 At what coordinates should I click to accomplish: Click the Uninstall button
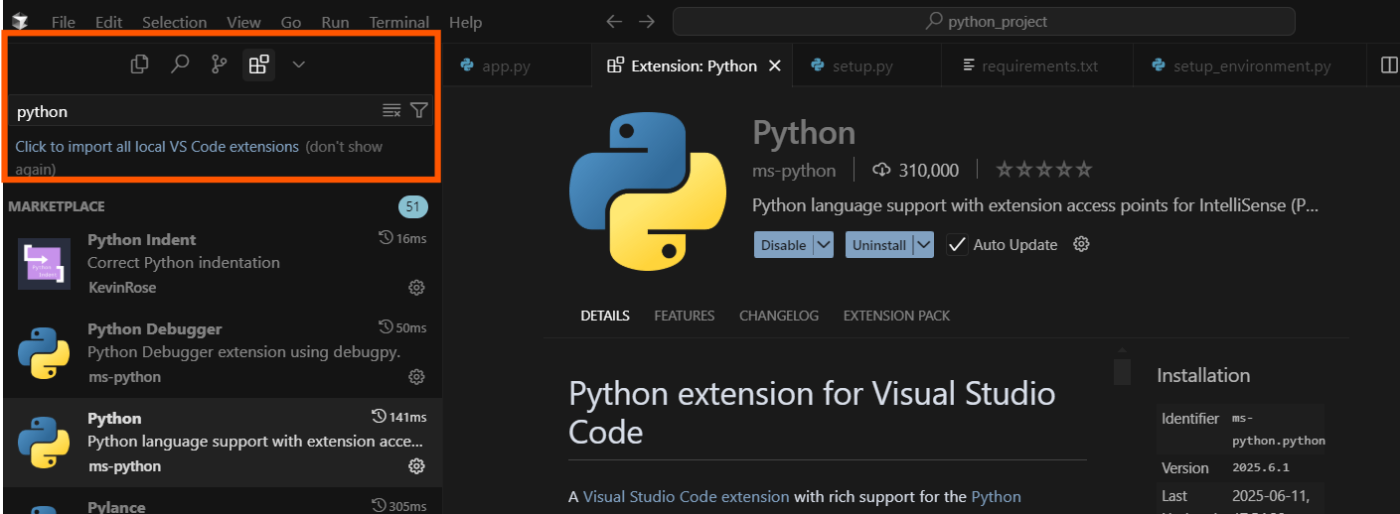point(879,245)
